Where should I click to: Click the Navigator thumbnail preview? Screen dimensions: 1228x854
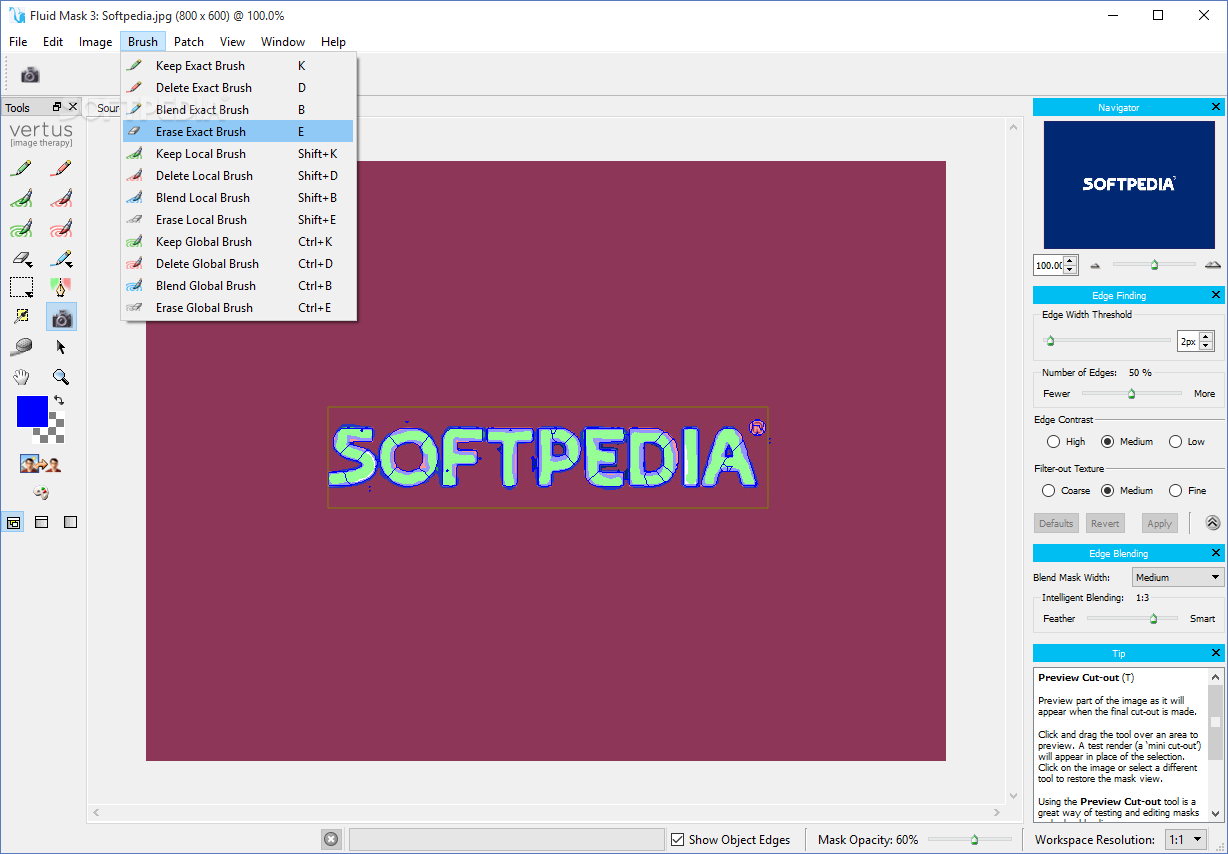coord(1128,184)
